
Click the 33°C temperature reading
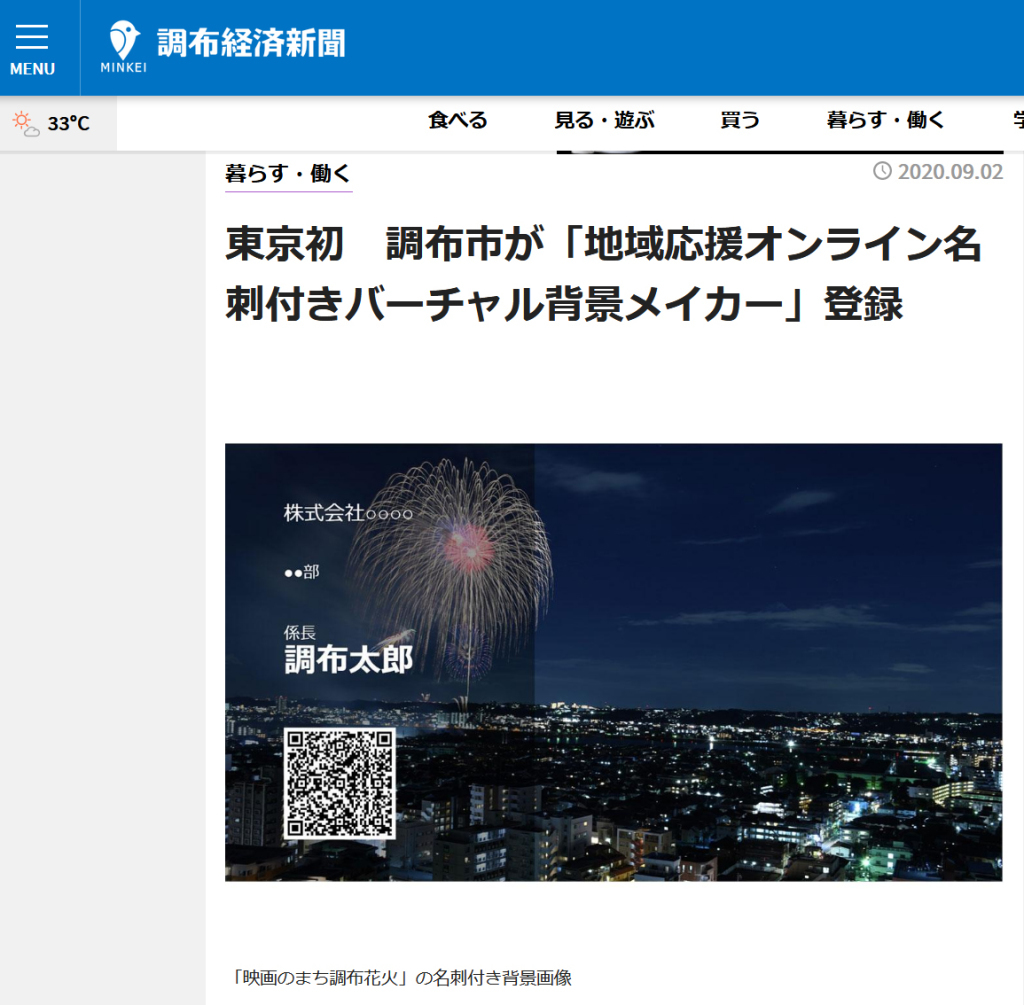(69, 123)
